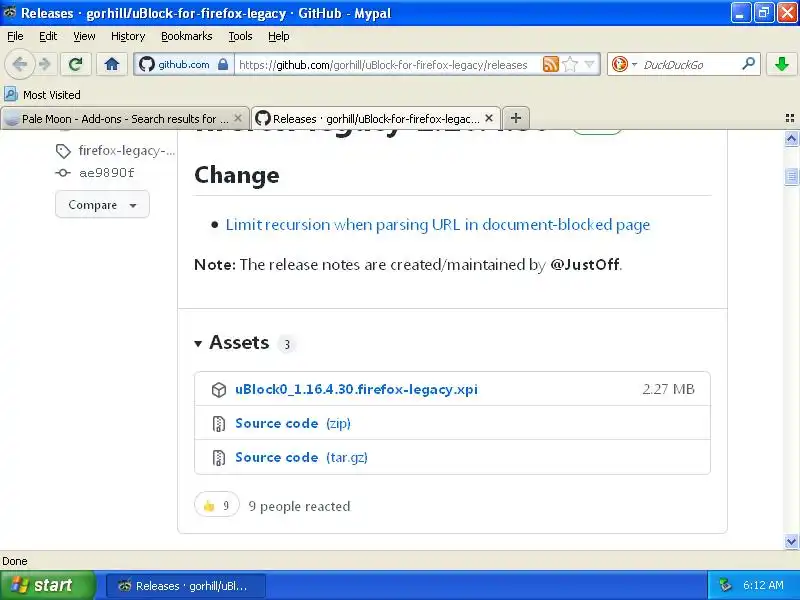Choose search engine via DuckDuckGo icon

619,64
